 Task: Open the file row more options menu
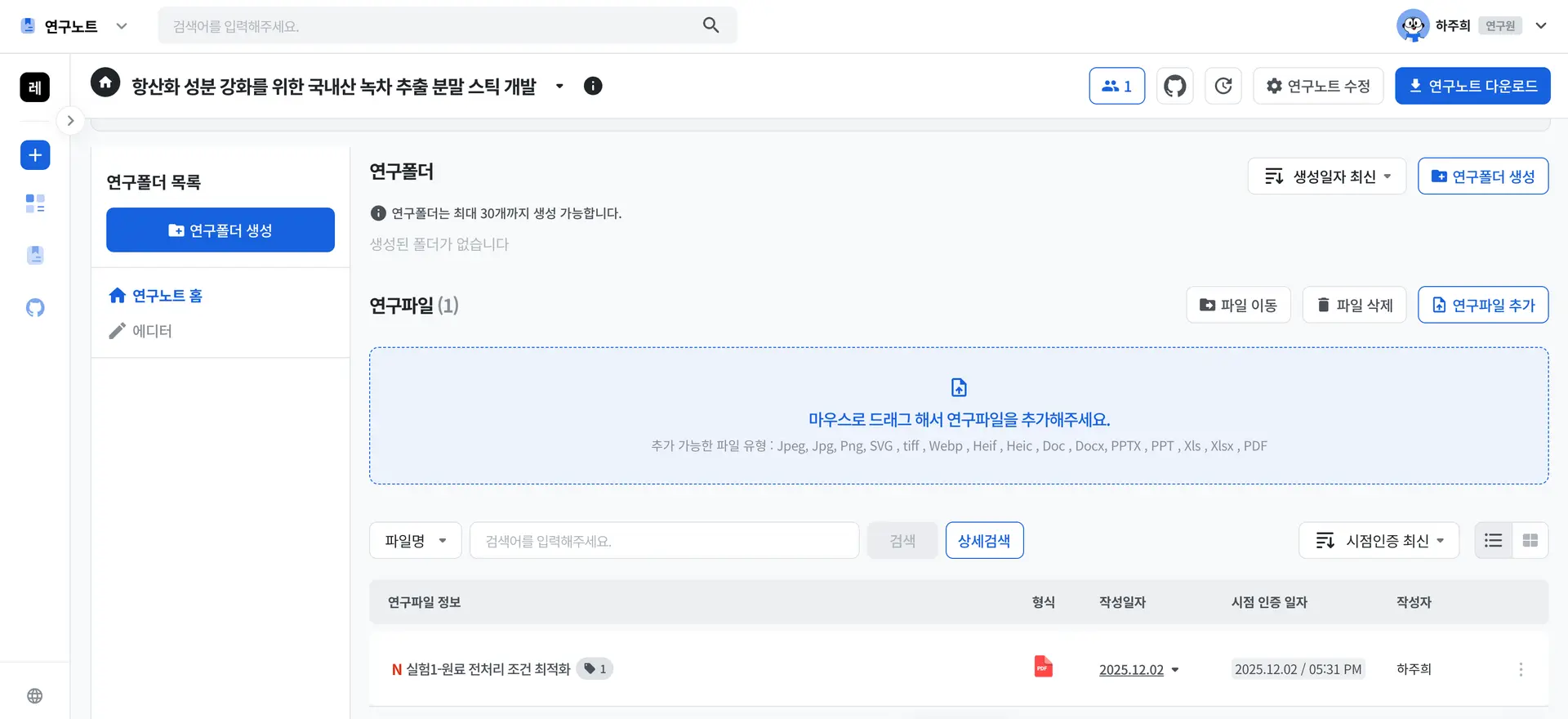(1521, 669)
